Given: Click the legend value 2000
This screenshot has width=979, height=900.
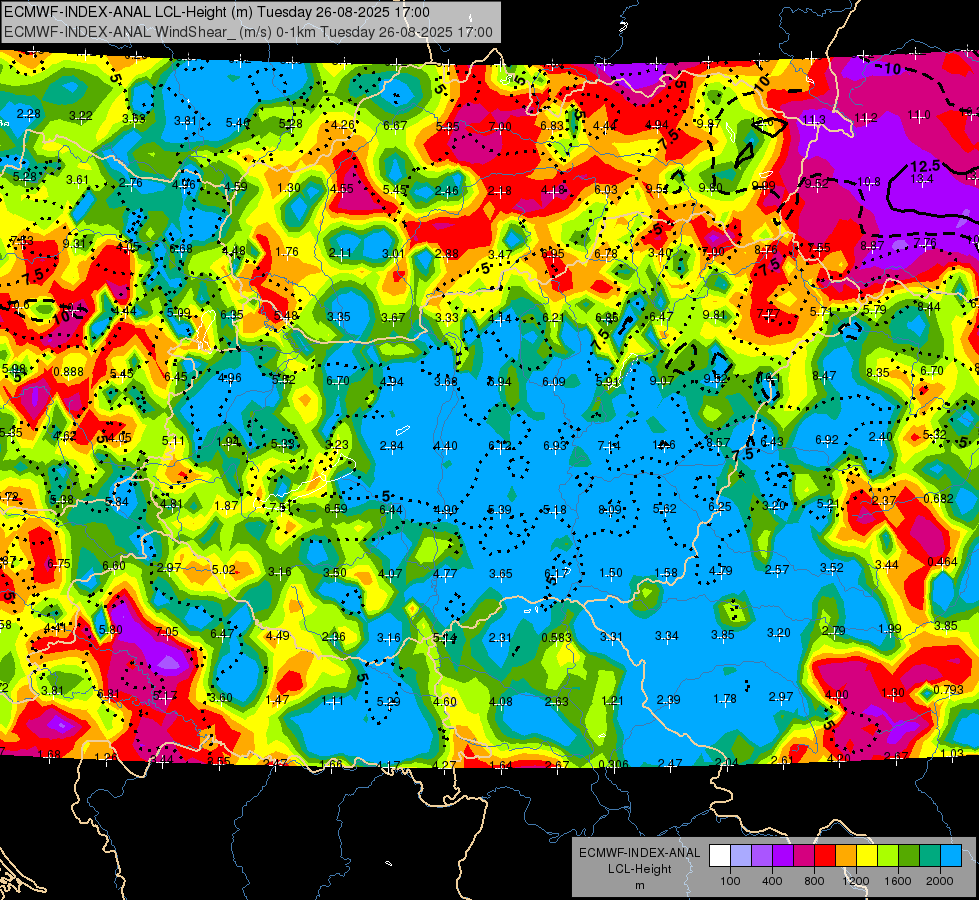Looking at the screenshot, I should pos(940,881).
